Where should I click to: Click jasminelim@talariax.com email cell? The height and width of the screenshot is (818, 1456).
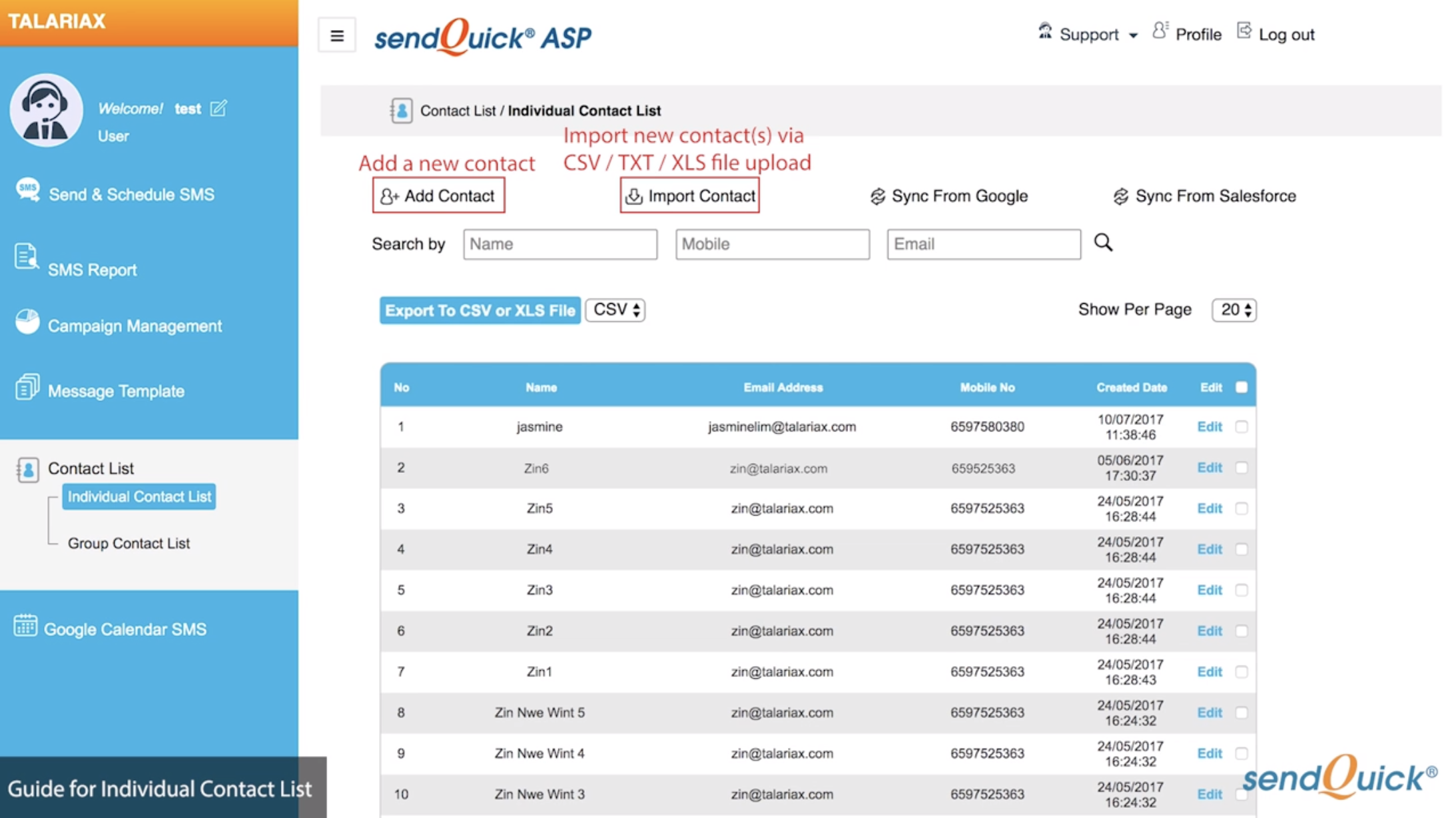782,426
